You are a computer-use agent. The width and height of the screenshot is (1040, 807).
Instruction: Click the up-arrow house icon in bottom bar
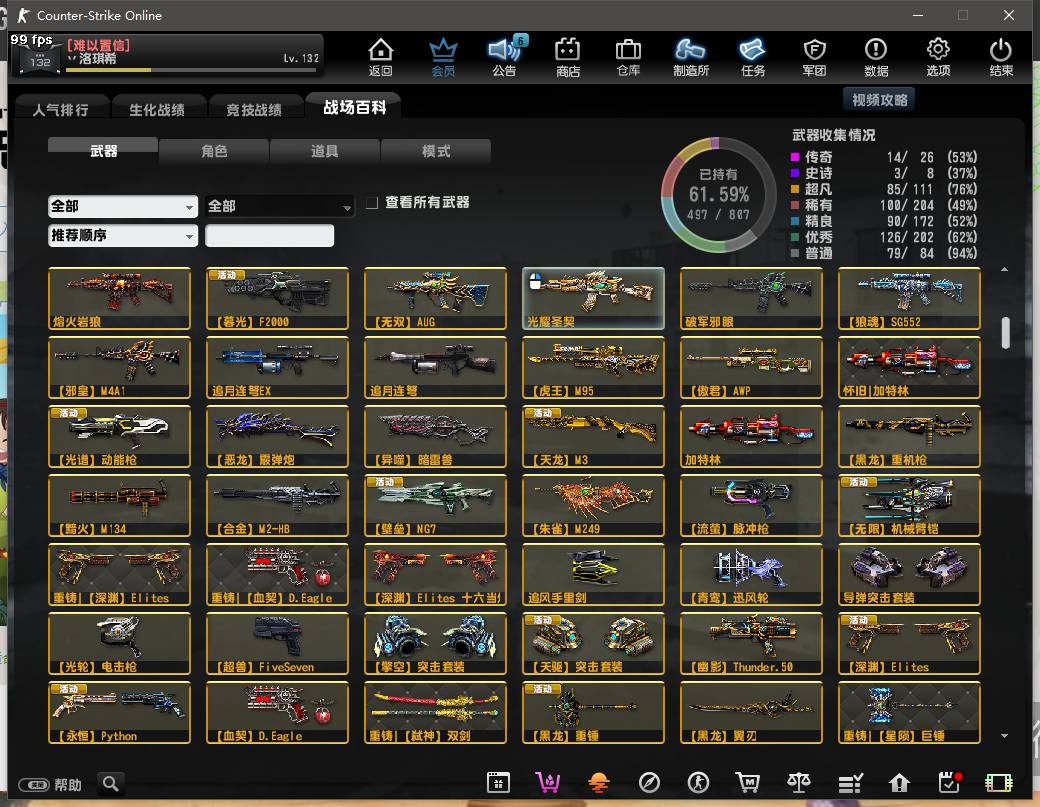[x=899, y=783]
